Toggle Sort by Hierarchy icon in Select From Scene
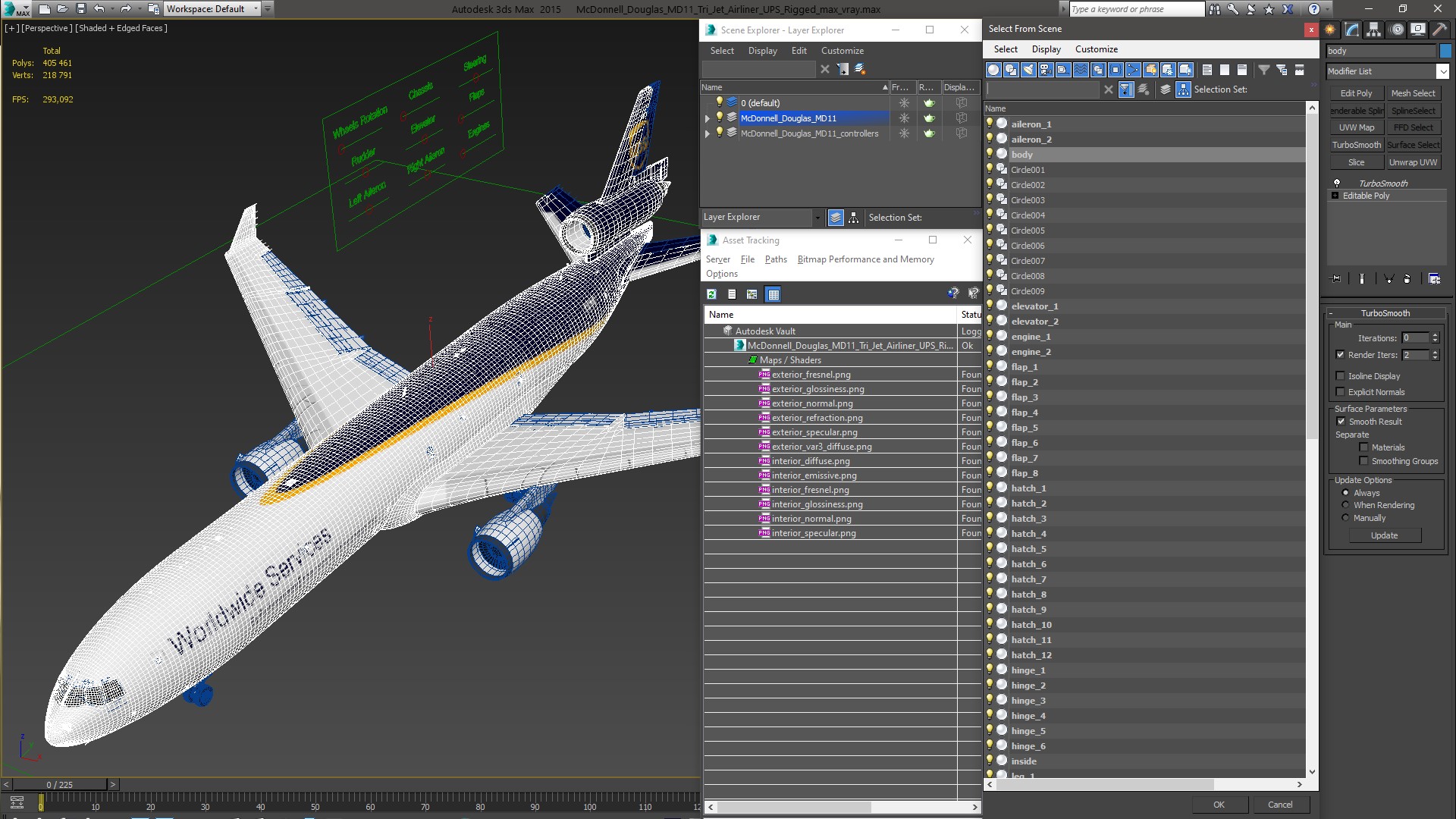The image size is (1456, 819). 1183,89
